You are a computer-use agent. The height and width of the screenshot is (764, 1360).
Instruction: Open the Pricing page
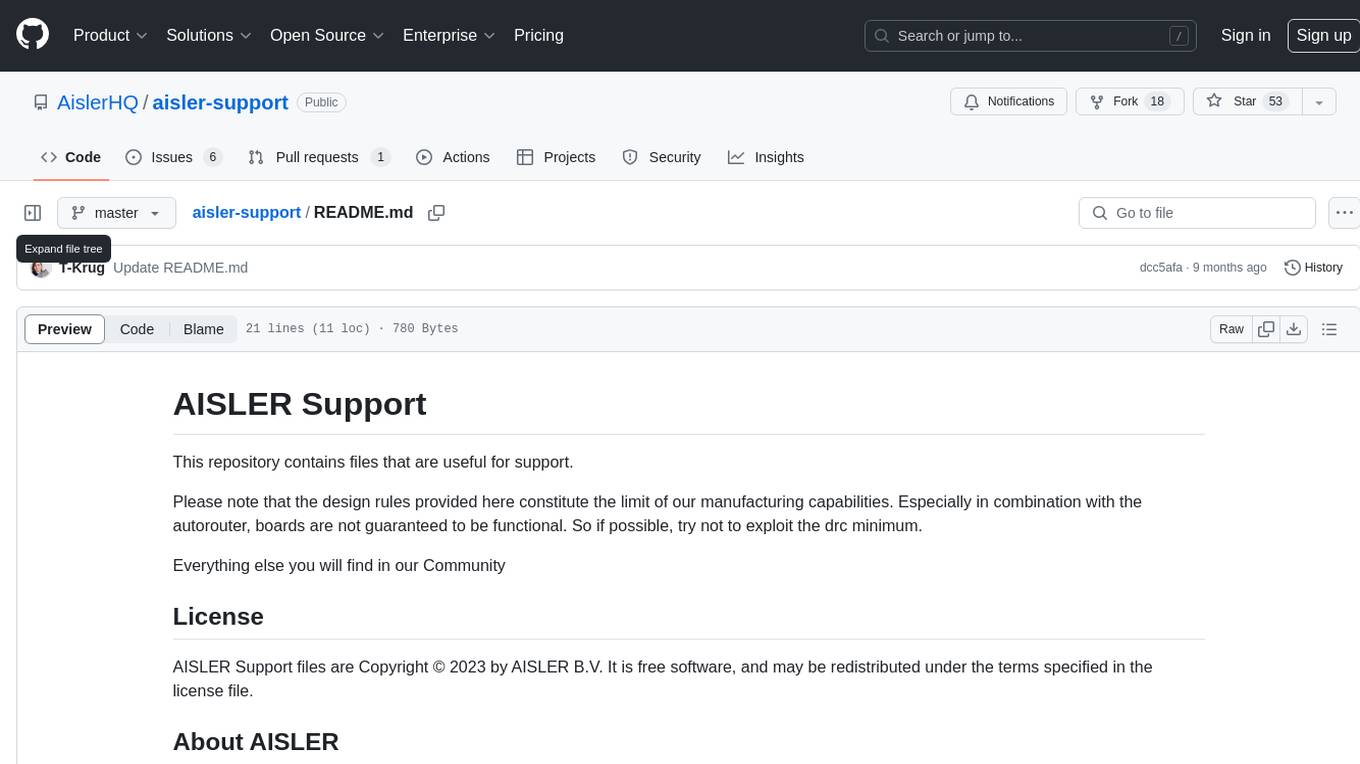pyautogui.click(x=539, y=35)
